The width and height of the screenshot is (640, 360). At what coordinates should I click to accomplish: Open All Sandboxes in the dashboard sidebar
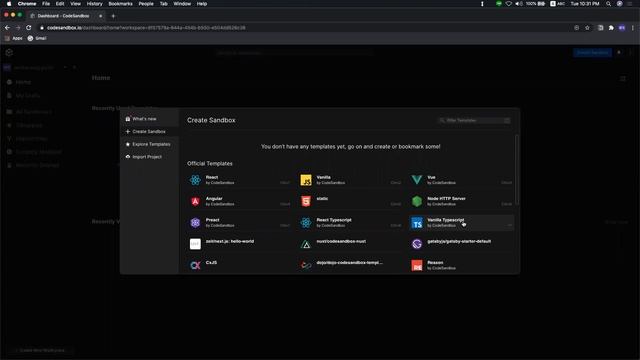[33, 111]
